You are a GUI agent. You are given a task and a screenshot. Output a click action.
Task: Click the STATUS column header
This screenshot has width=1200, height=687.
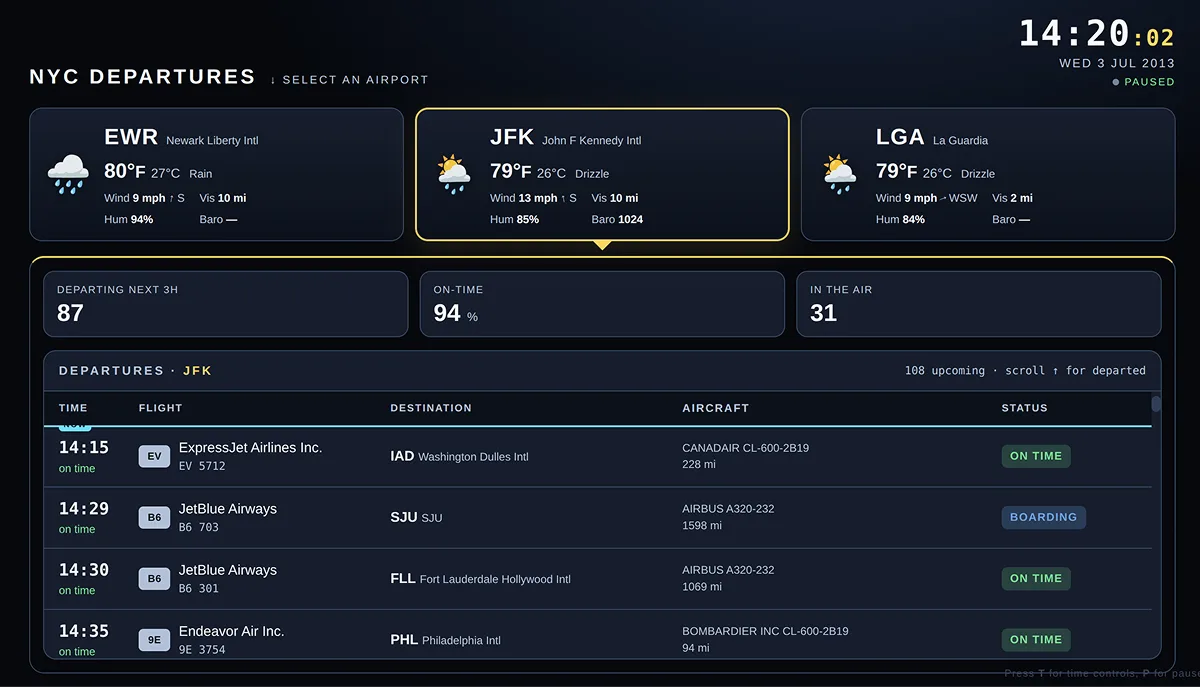1025,408
